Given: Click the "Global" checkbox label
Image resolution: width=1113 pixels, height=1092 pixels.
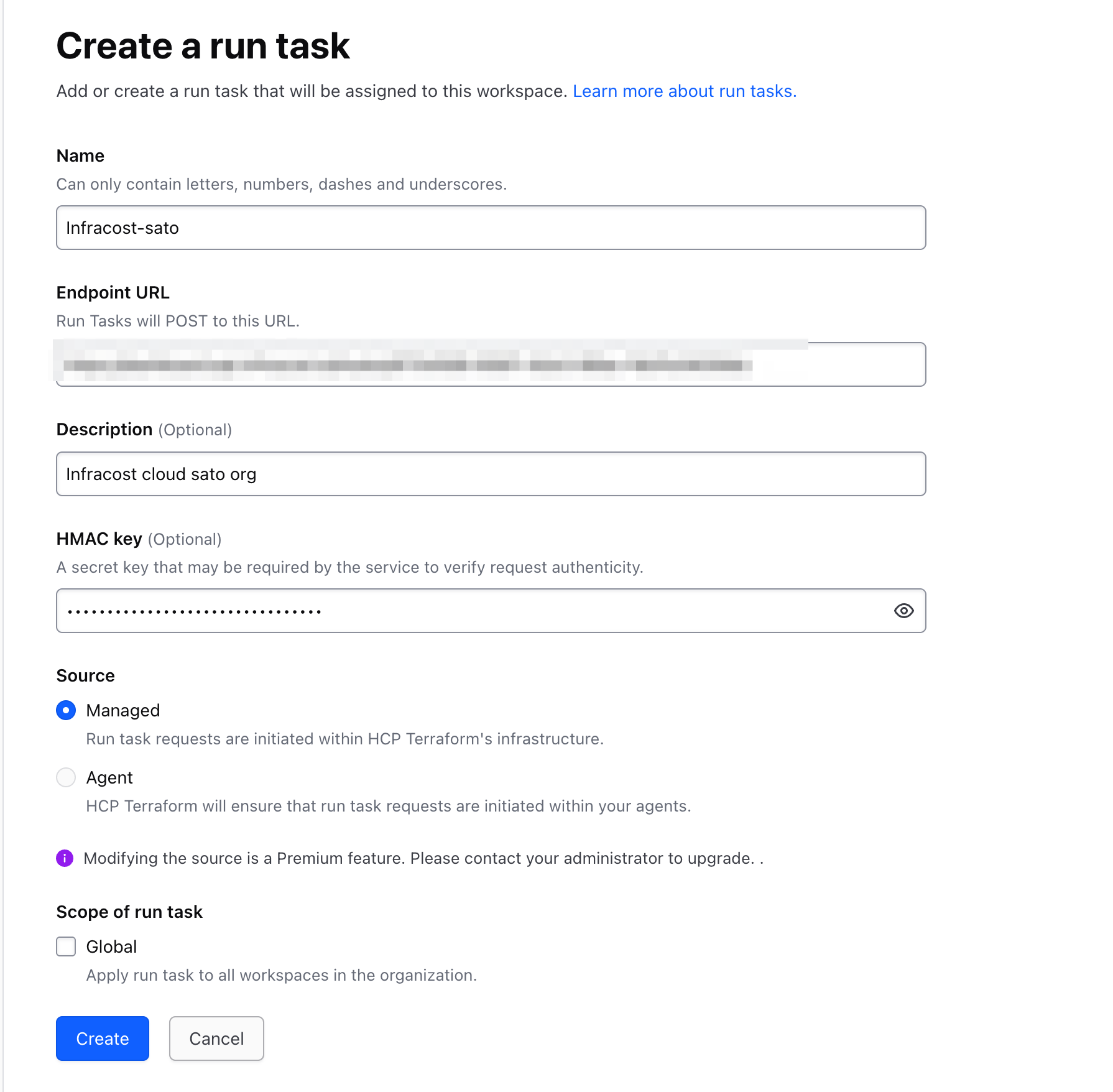Looking at the screenshot, I should point(111,946).
